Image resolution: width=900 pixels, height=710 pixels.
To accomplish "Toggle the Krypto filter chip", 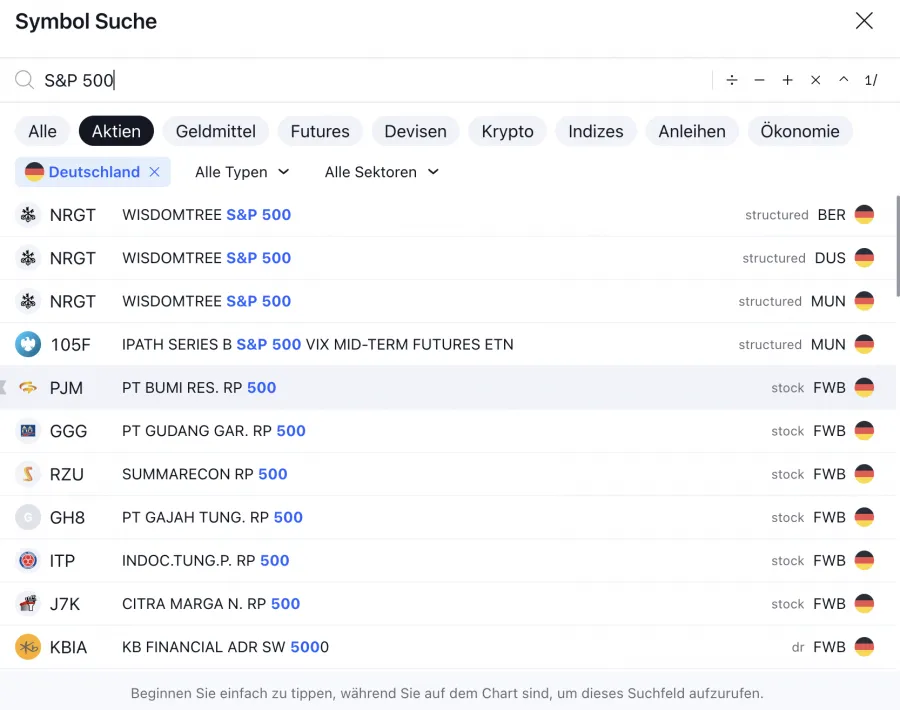I will 507,131.
